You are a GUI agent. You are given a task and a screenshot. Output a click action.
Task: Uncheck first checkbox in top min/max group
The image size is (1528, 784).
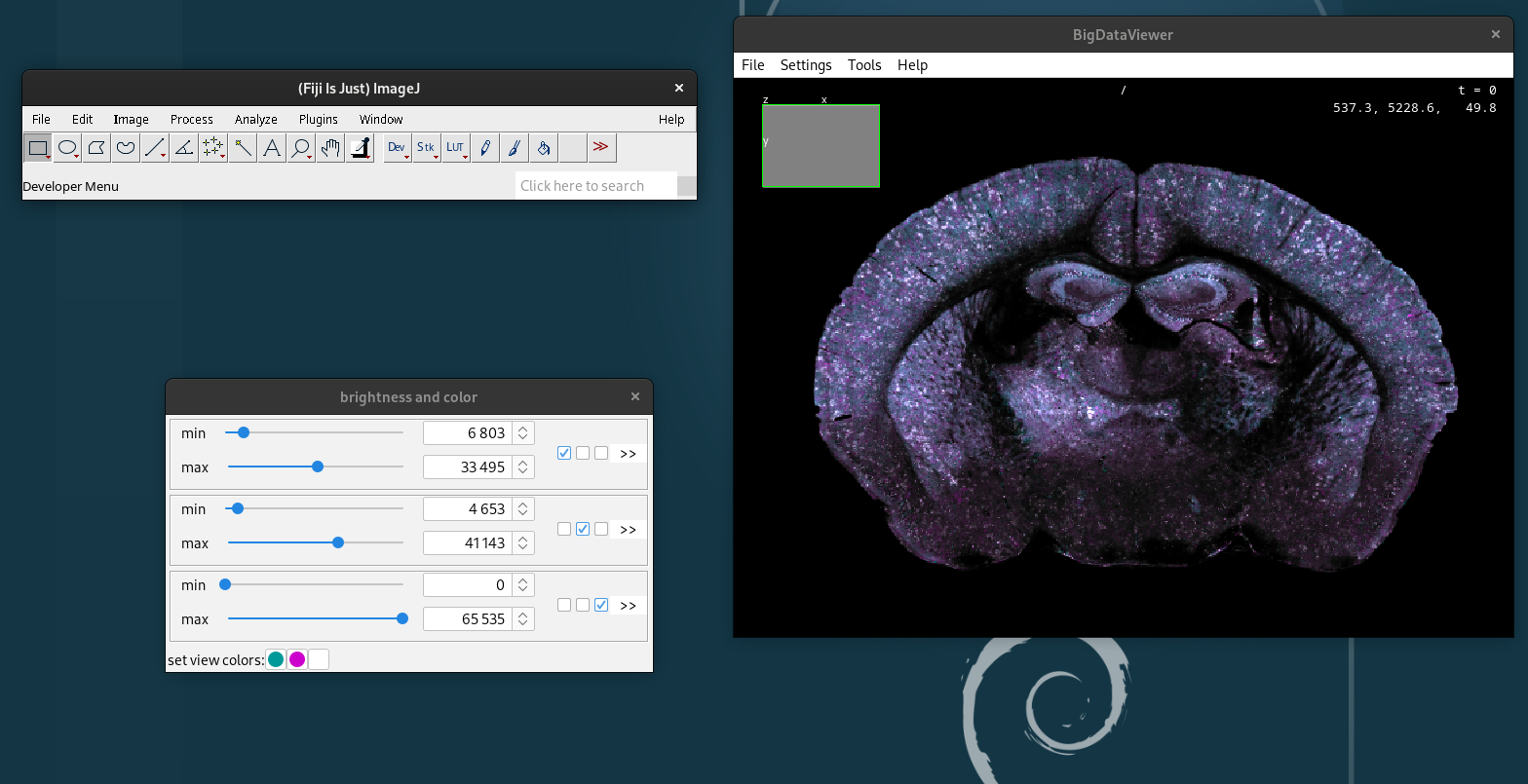(x=564, y=453)
